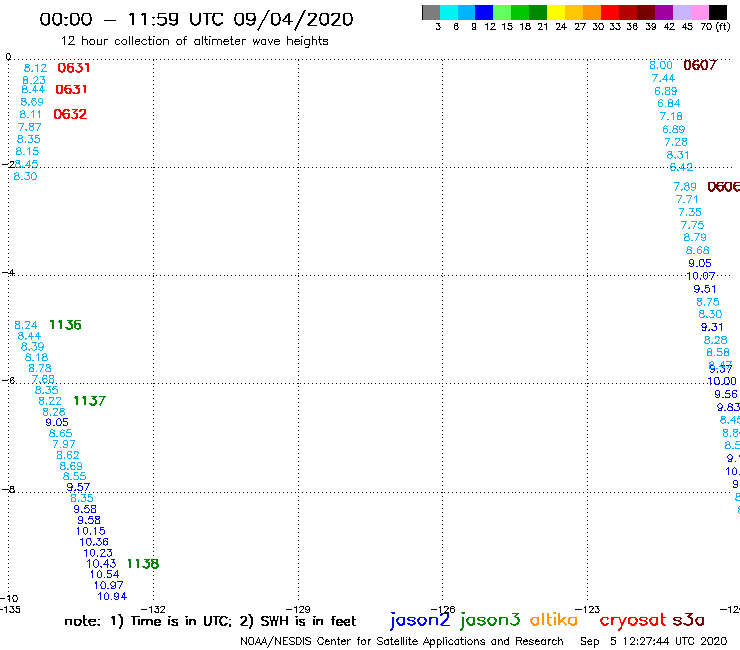Click the wave height '10.97'
Viewport: 740px width, 650px height.
[x=108, y=585]
